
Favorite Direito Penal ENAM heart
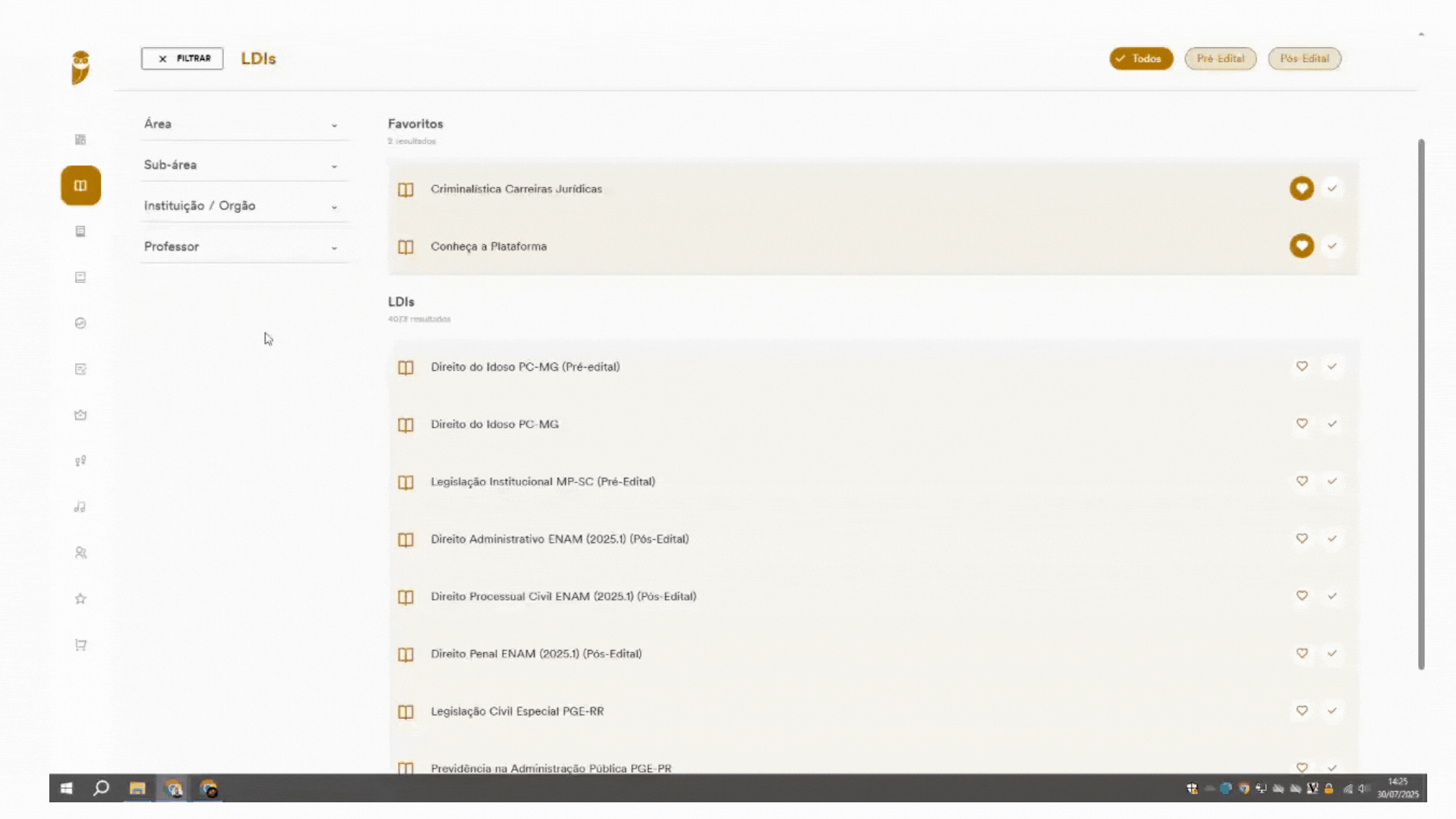pyautogui.click(x=1302, y=653)
